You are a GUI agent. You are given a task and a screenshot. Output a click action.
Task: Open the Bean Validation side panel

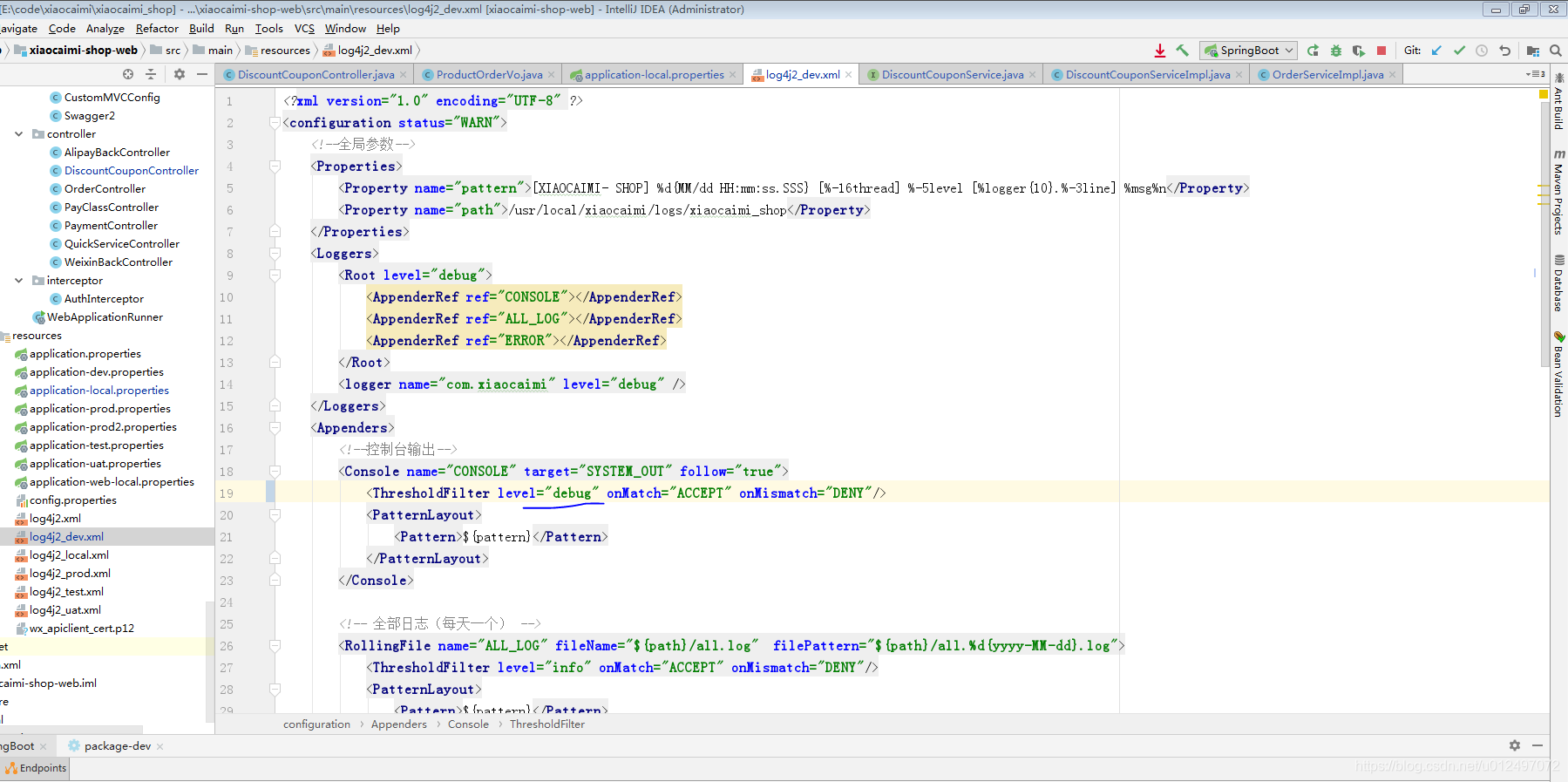pyautogui.click(x=1558, y=375)
